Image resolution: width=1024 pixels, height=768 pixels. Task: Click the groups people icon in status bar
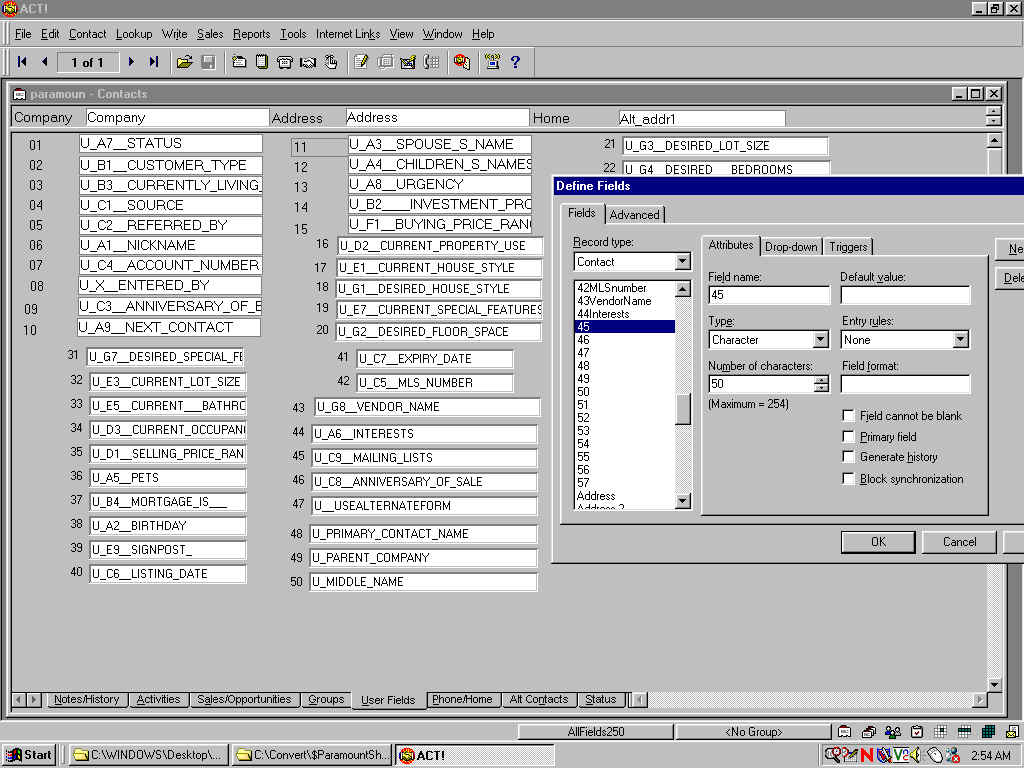[893, 731]
